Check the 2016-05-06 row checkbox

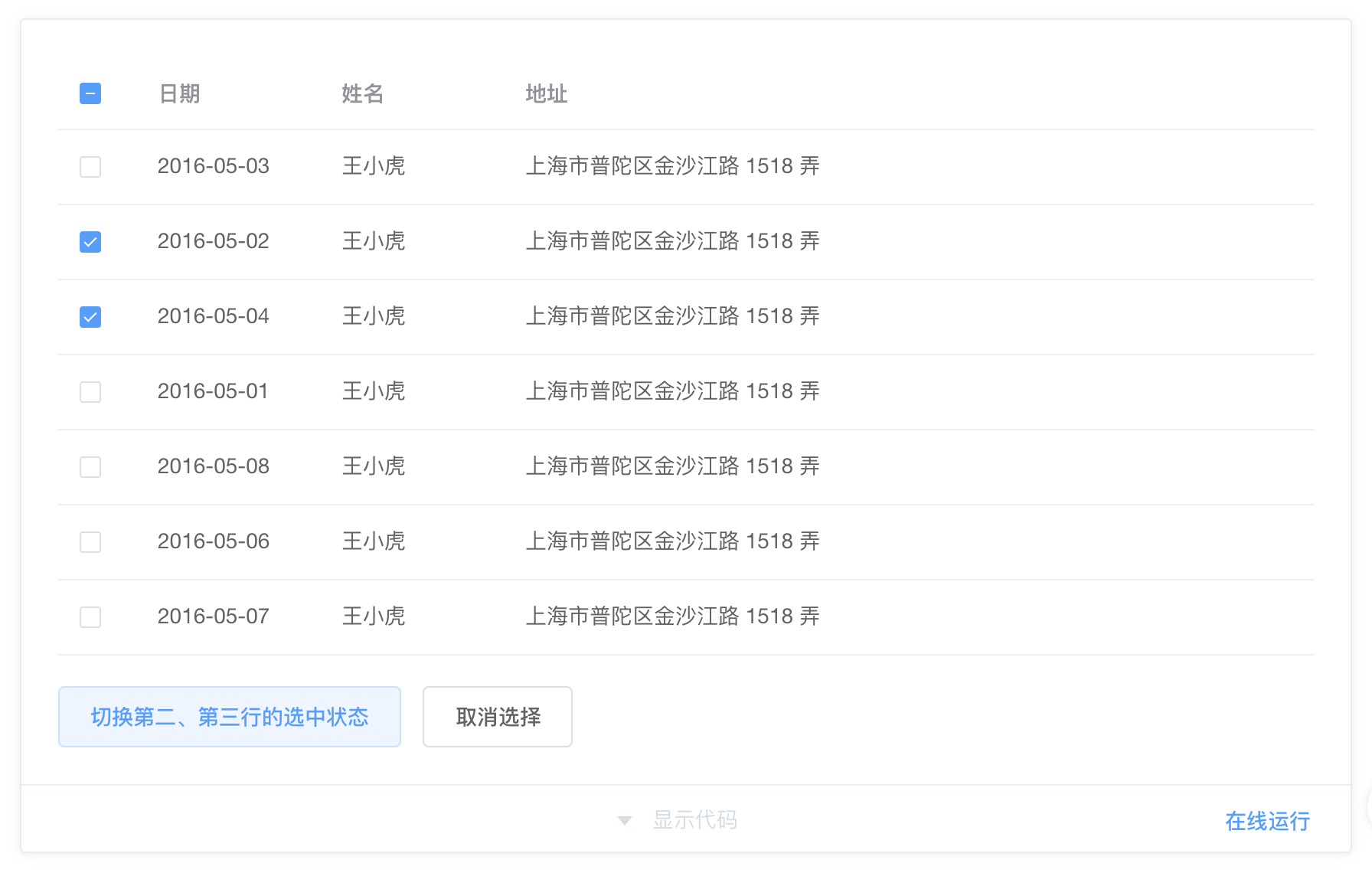click(x=90, y=542)
